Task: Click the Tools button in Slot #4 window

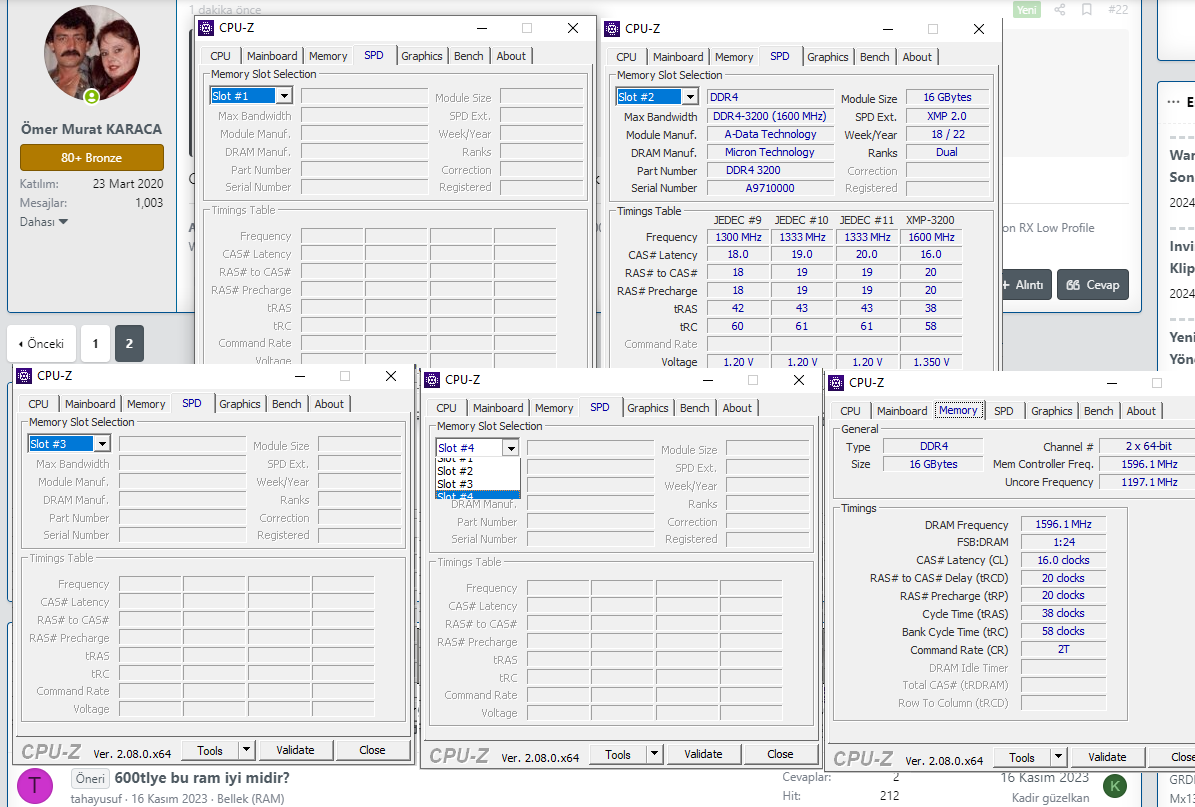Action: pos(618,754)
